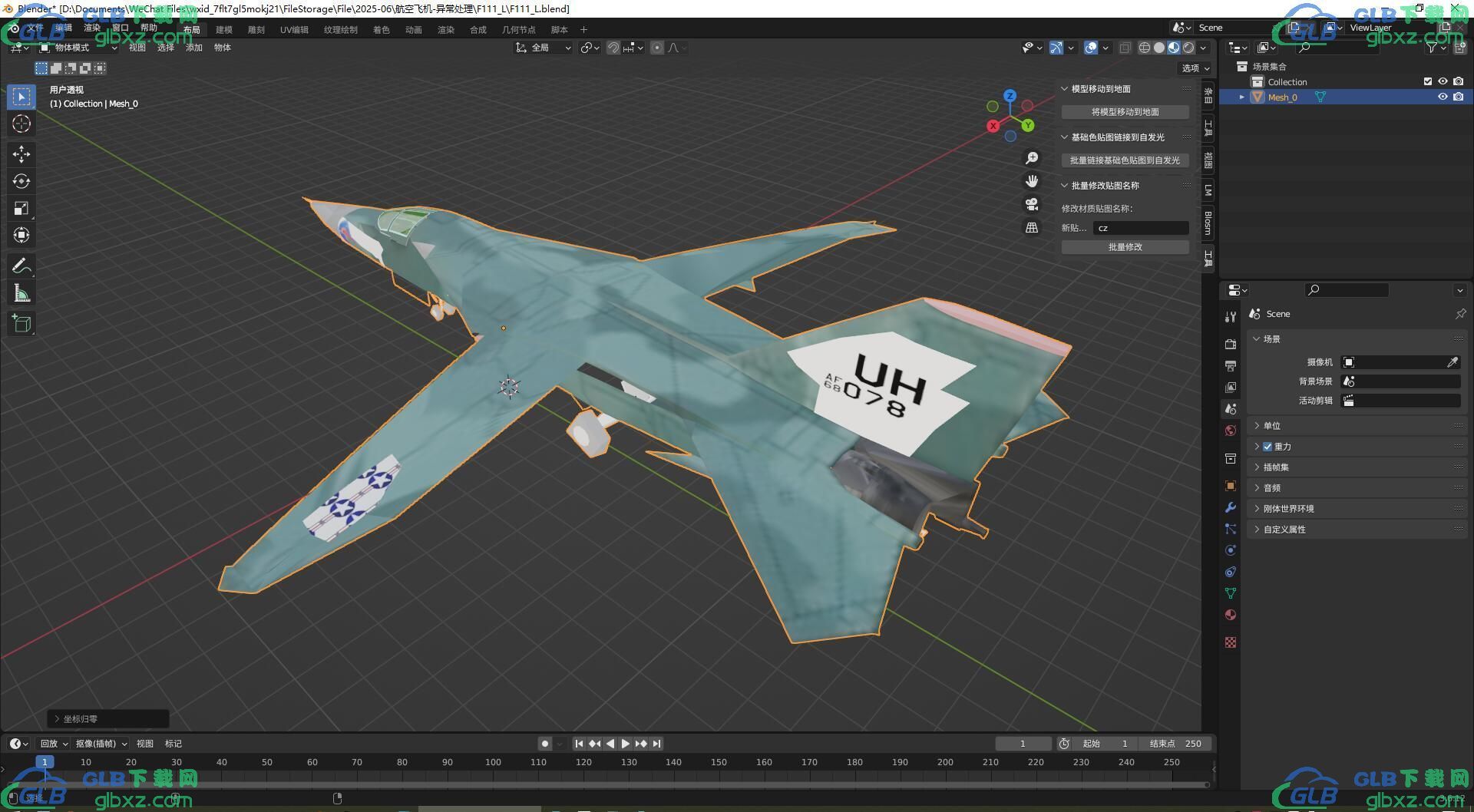Viewport: 1474px width, 812px height.
Task: Uncheck the 重力 gravity checkbox
Action: click(x=1267, y=447)
